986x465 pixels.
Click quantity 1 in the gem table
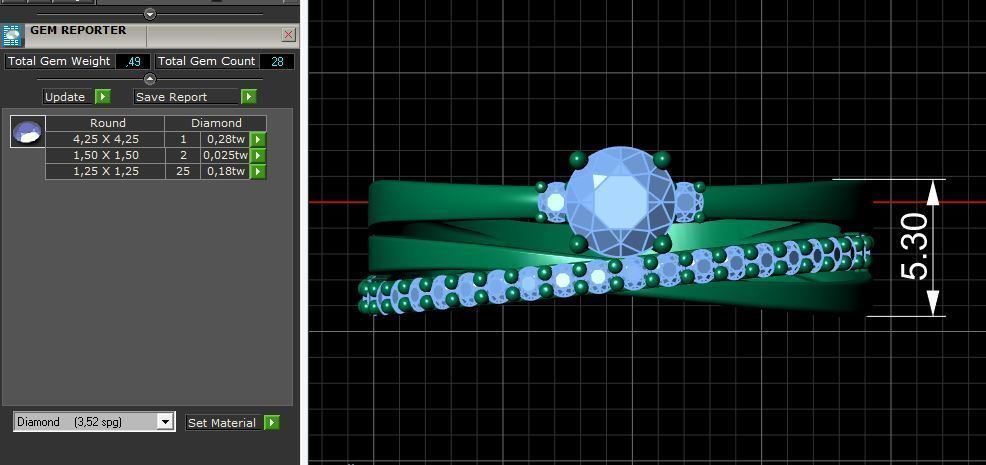tap(183, 139)
